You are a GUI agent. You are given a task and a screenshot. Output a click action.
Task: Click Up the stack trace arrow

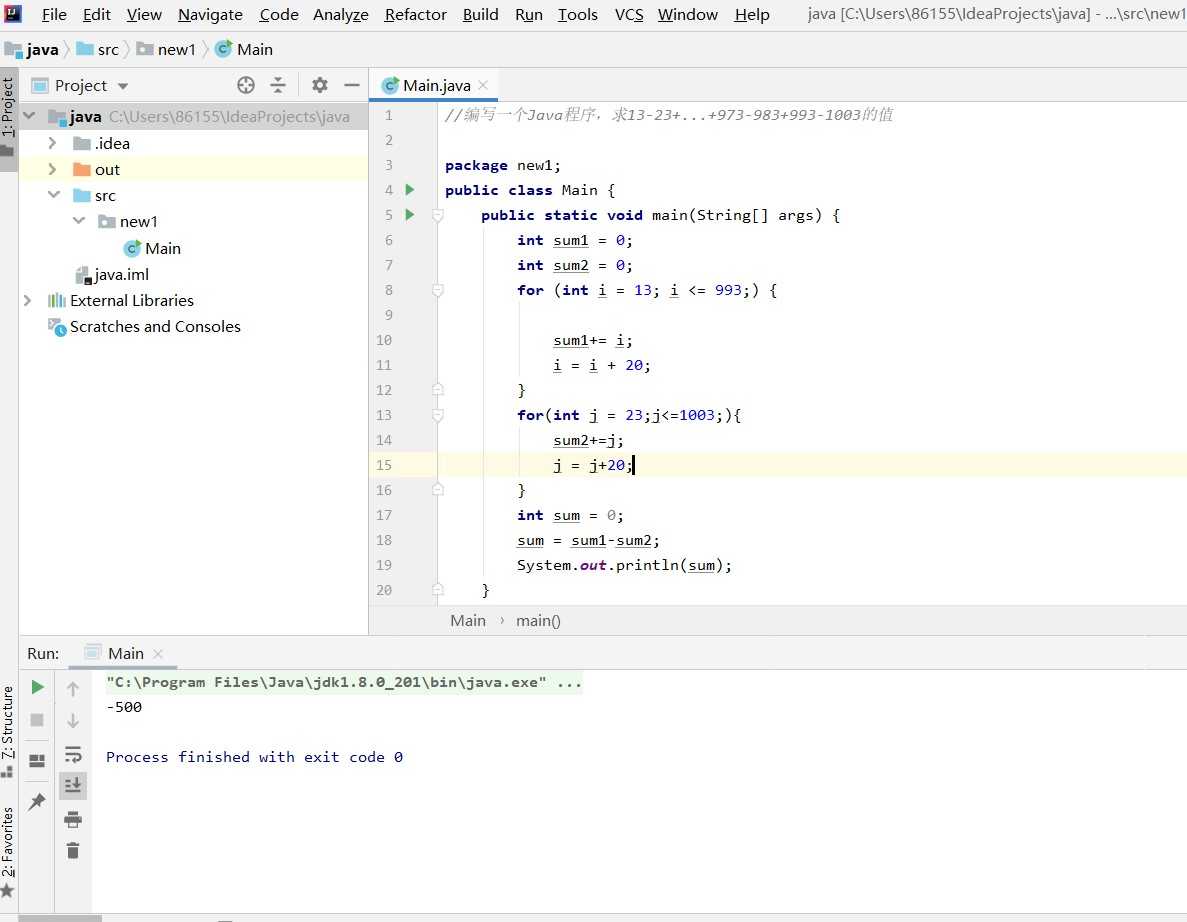click(x=73, y=688)
